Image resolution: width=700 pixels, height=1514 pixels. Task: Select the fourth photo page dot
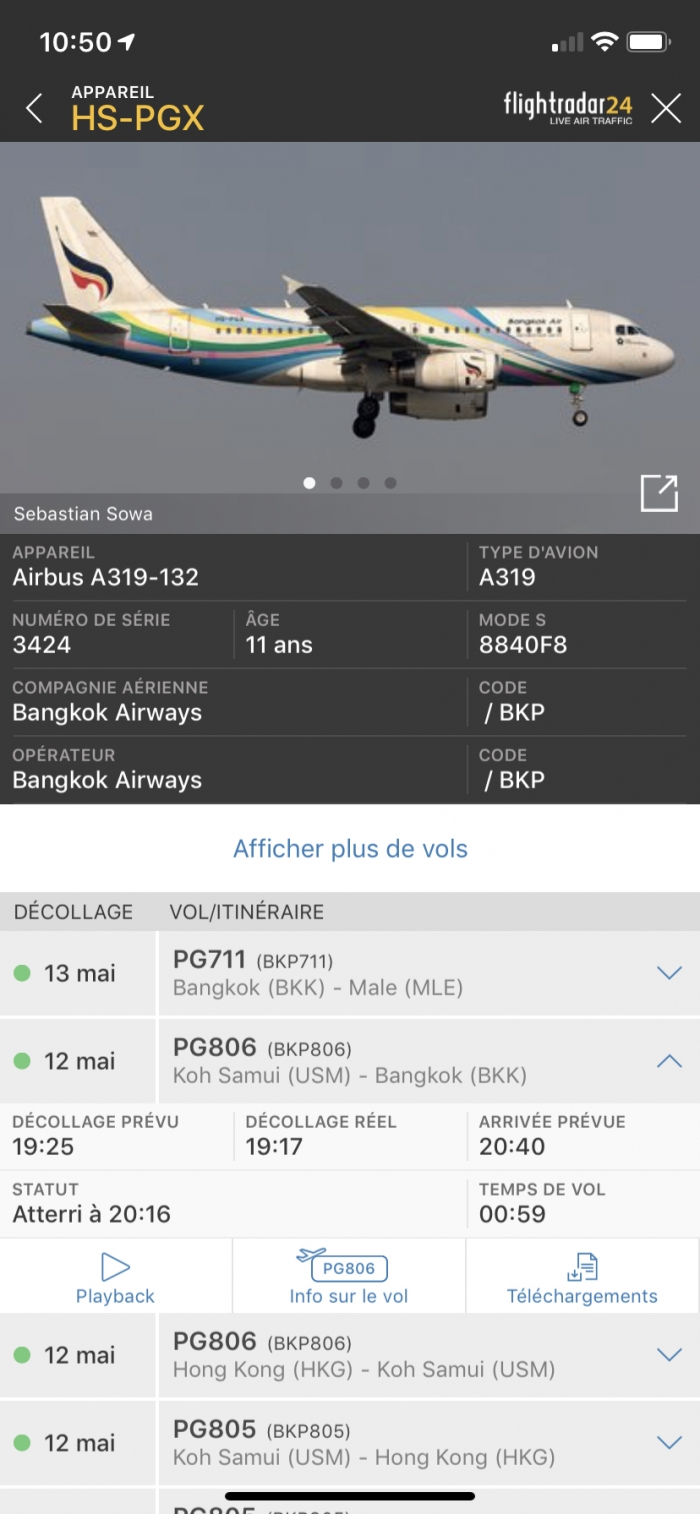pyautogui.click(x=390, y=483)
